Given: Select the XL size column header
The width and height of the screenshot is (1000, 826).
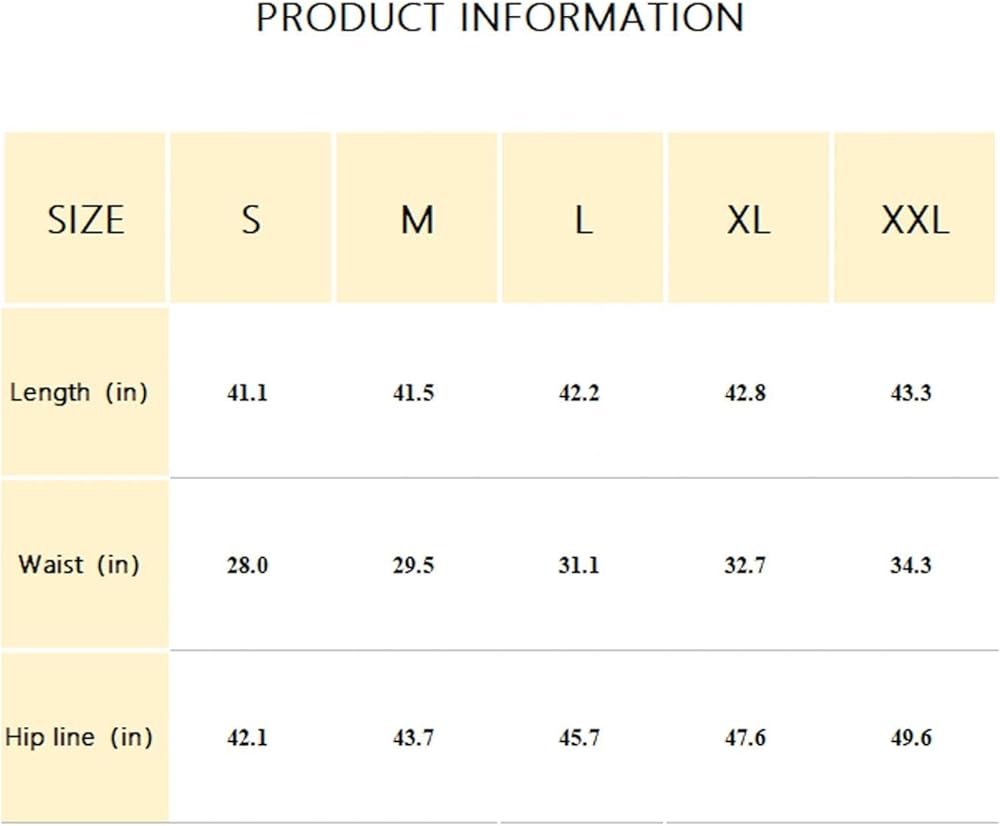Looking at the screenshot, I should [748, 218].
